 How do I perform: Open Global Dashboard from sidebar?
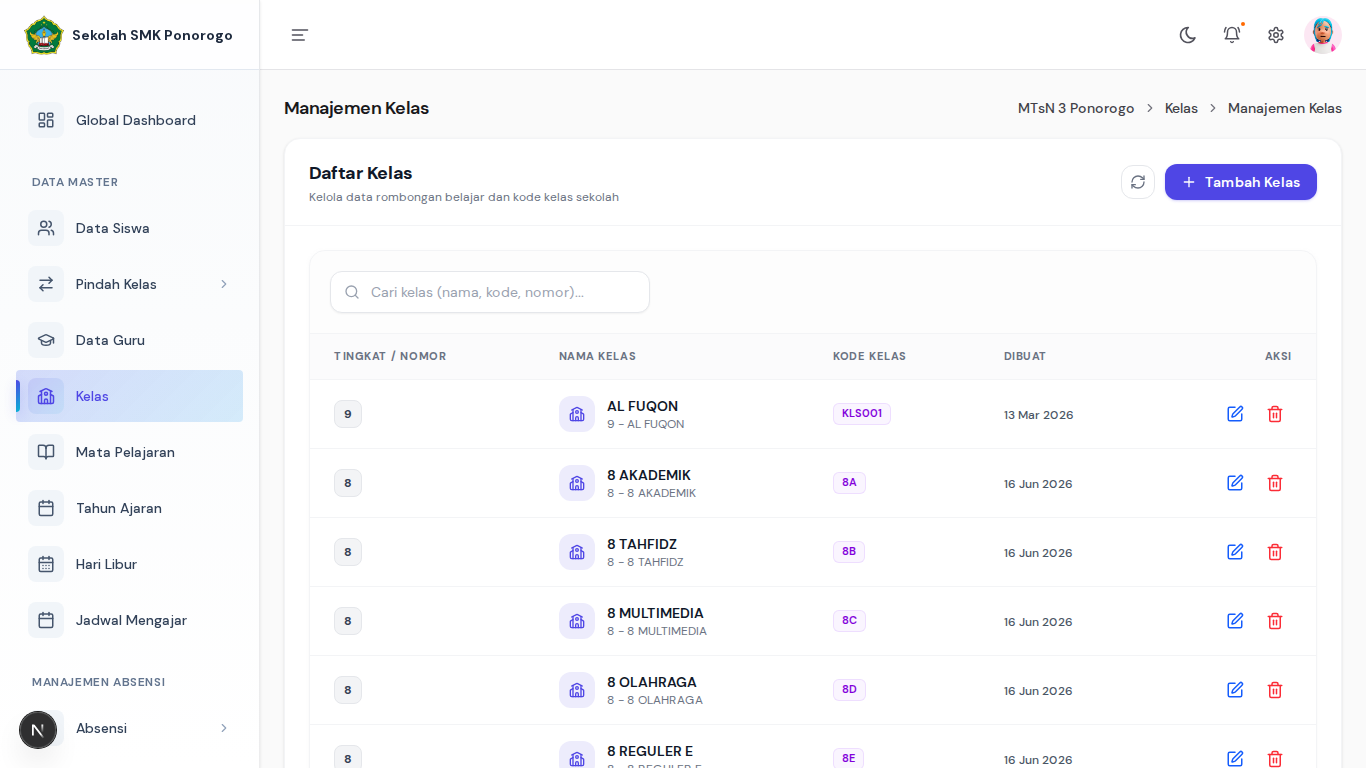pyautogui.click(x=129, y=120)
